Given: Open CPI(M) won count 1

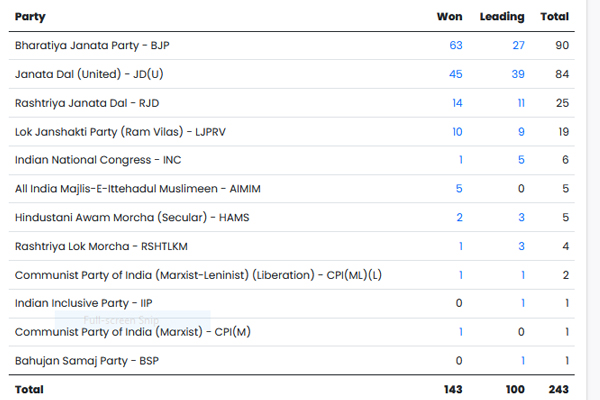Looking at the screenshot, I should point(460,331).
